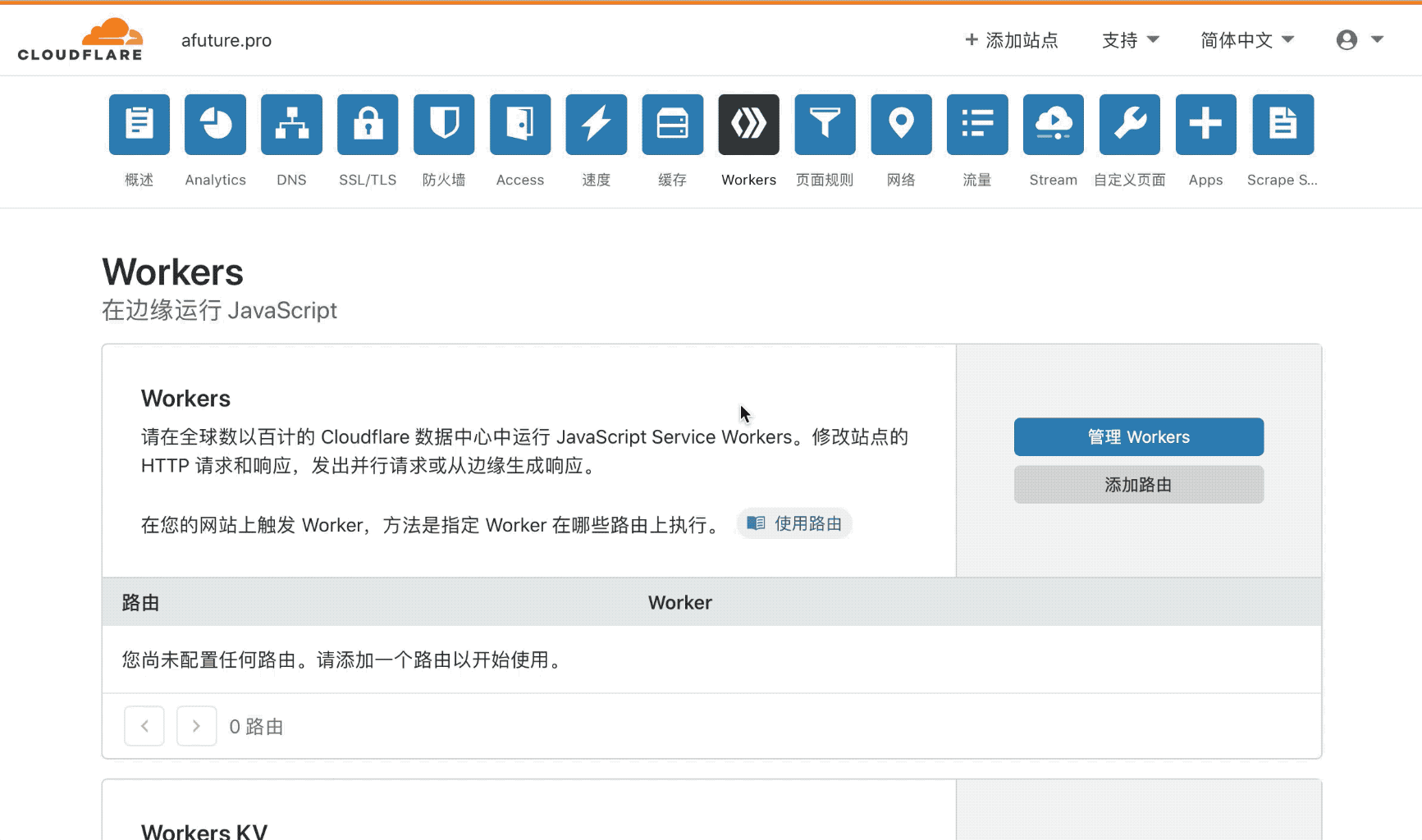Image resolution: width=1422 pixels, height=840 pixels.
Task: Open the Scrape Shield document icon
Action: [x=1283, y=125]
